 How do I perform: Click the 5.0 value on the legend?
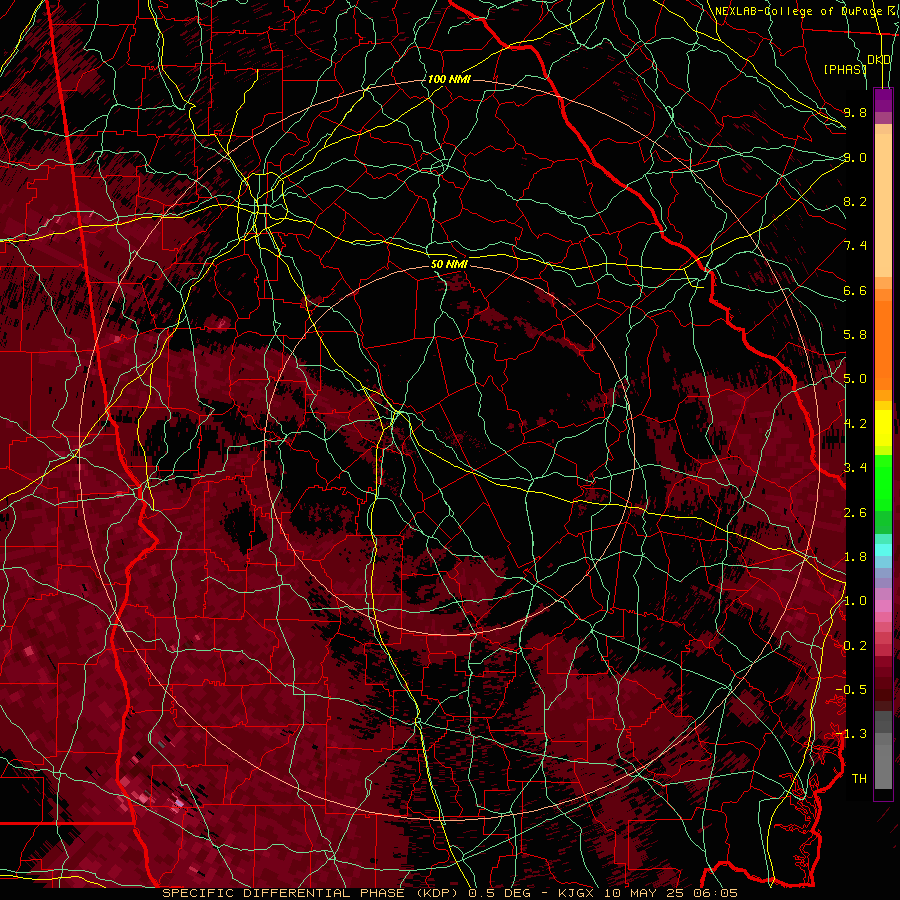click(x=855, y=379)
